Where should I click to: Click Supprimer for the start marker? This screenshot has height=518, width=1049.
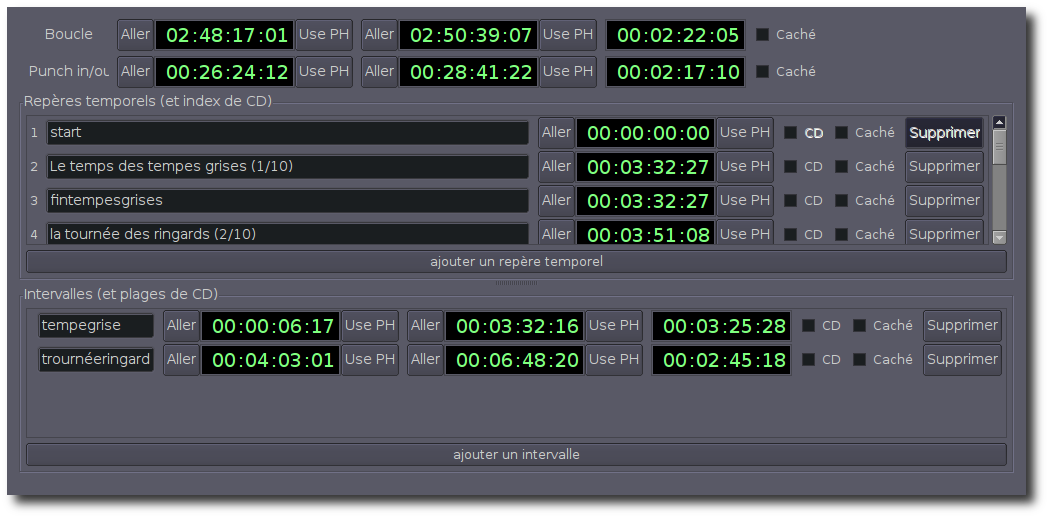pos(944,133)
